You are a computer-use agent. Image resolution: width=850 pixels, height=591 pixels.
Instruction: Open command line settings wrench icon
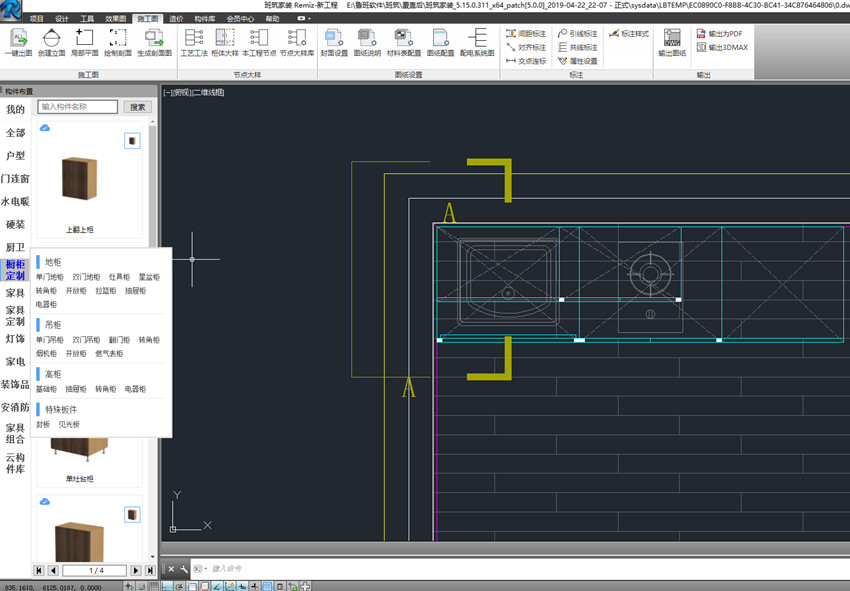coord(184,569)
